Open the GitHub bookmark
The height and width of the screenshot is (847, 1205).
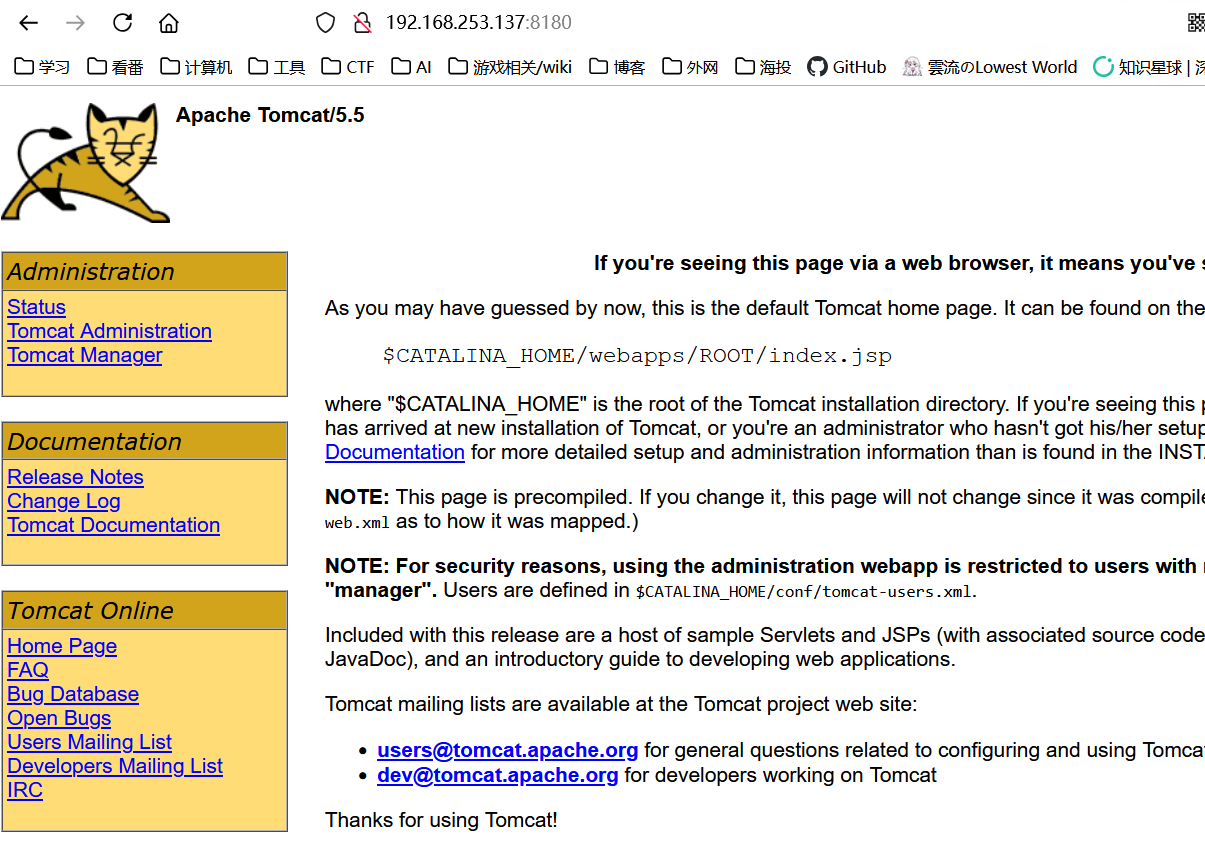pyautogui.click(x=847, y=67)
